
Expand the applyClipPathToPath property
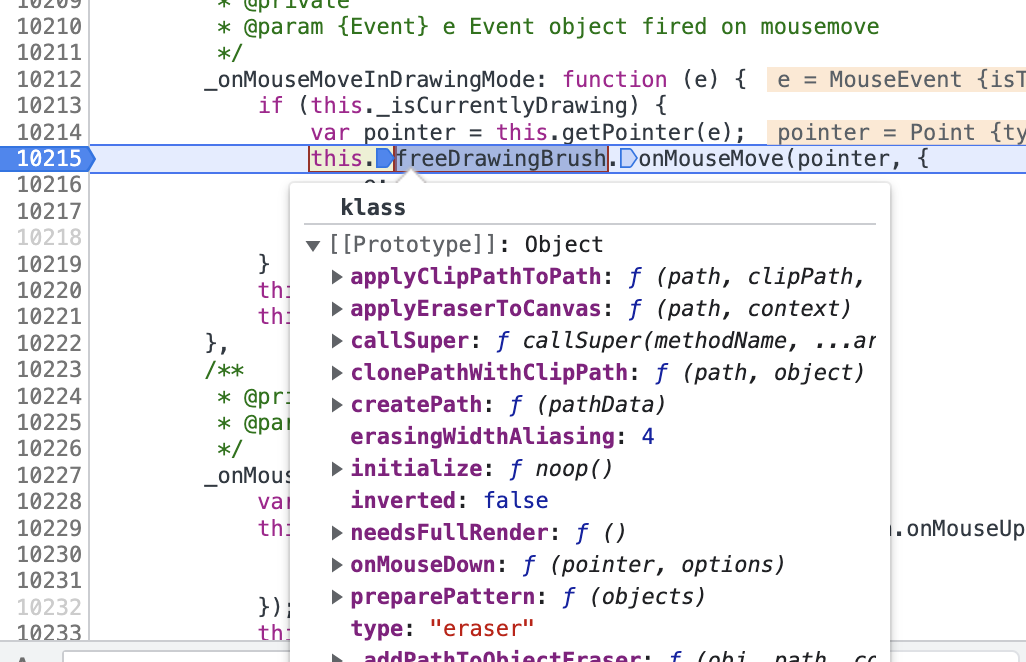tap(337, 277)
